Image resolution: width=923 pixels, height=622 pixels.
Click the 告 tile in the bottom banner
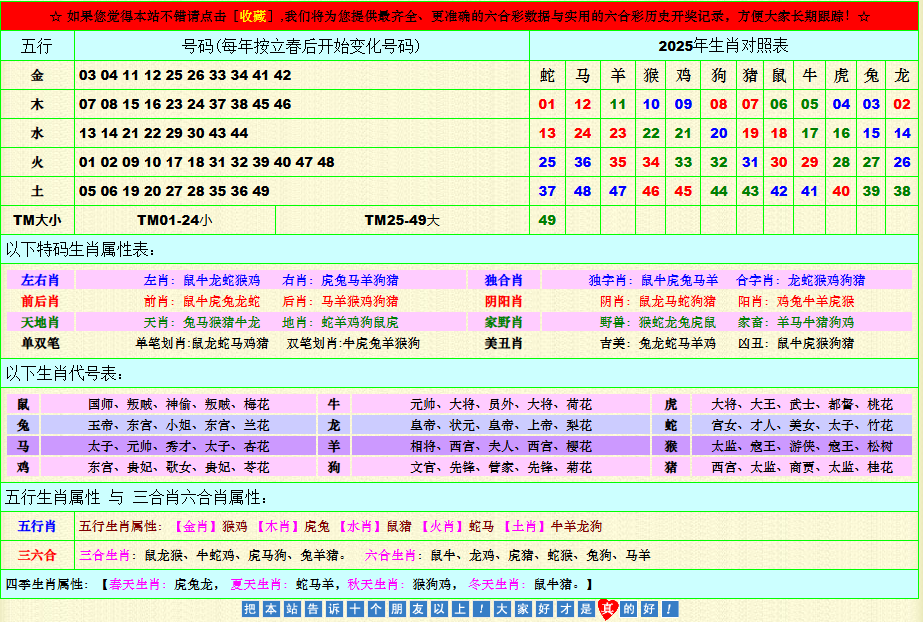tap(312, 608)
